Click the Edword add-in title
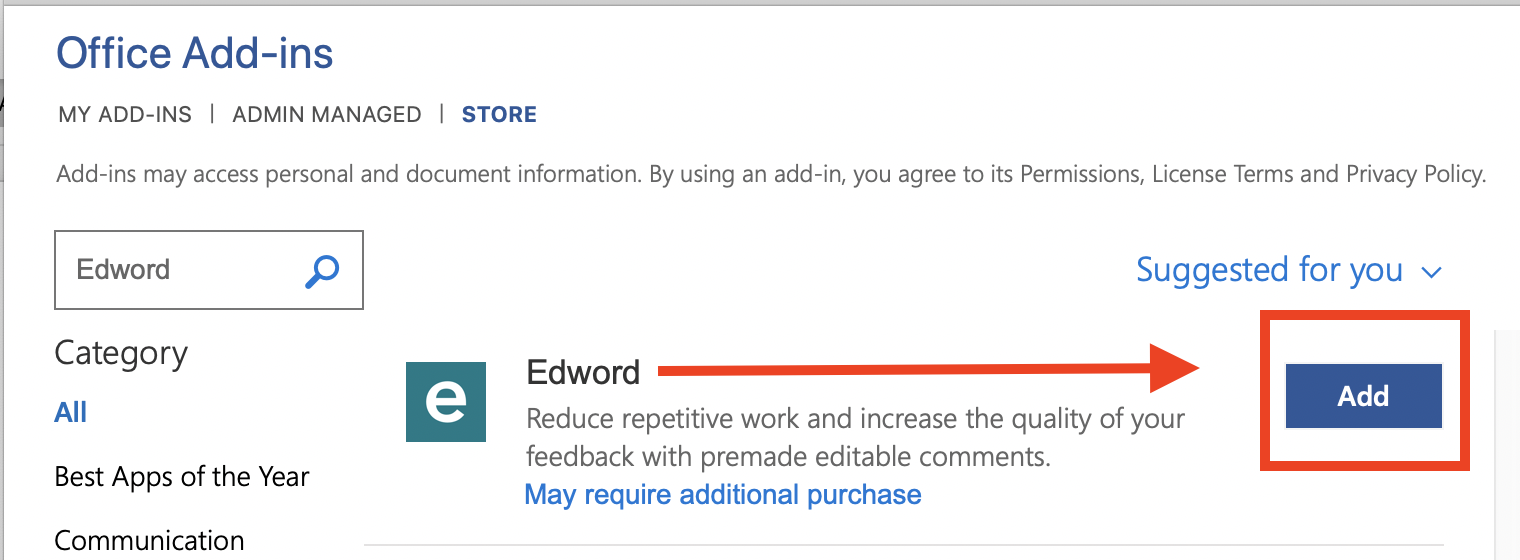The image size is (1520, 560). 583,373
